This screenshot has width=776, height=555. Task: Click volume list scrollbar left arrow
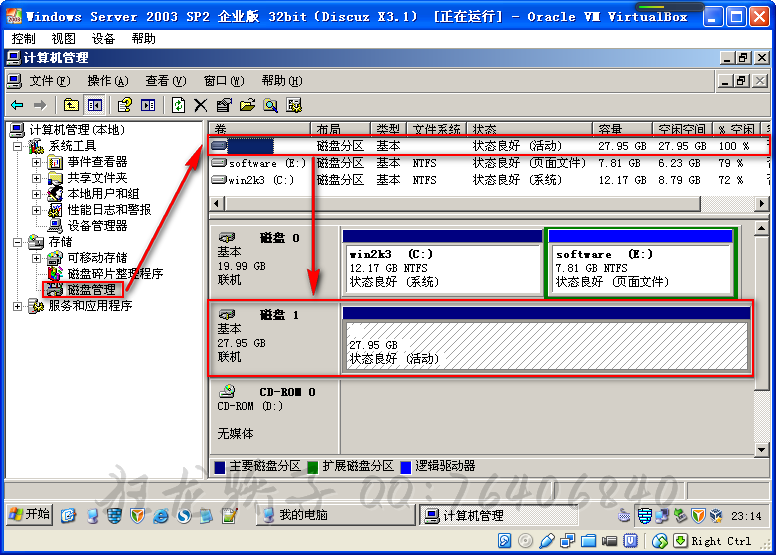pyautogui.click(x=217, y=203)
